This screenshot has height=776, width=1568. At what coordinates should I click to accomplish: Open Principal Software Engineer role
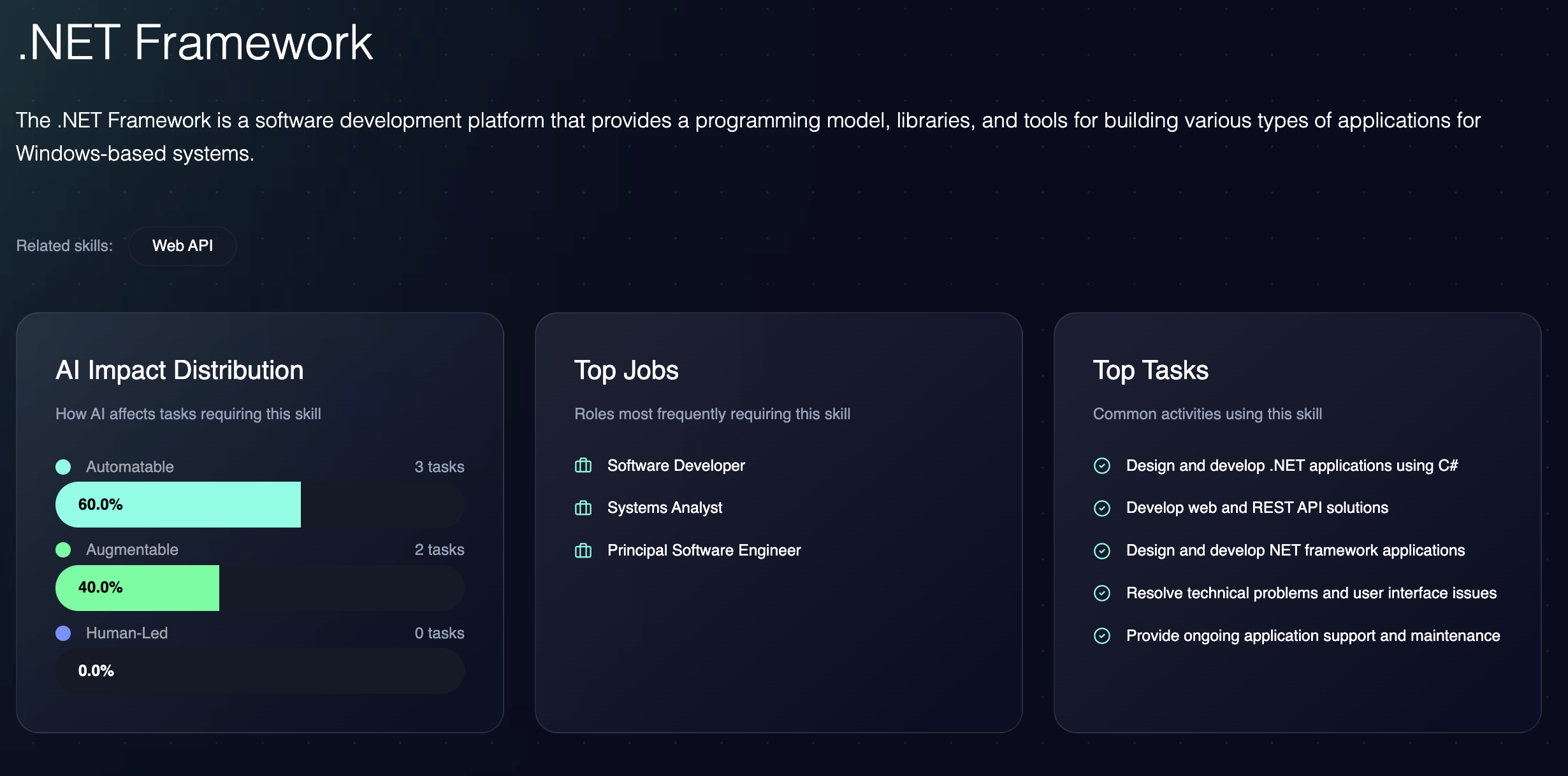point(704,550)
